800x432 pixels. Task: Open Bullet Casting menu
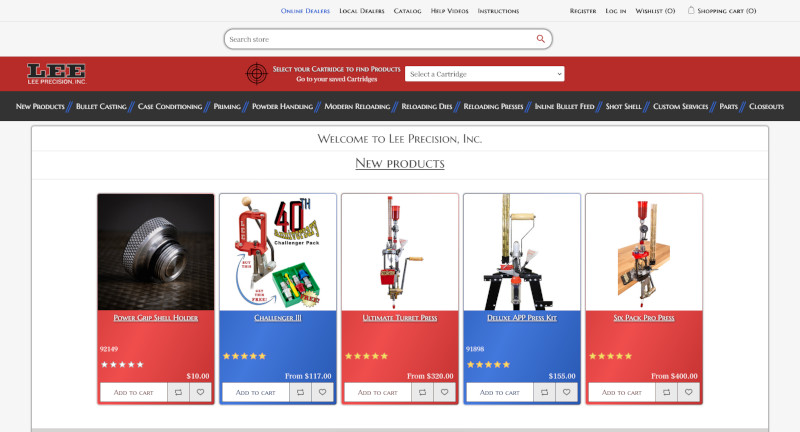tap(101, 106)
